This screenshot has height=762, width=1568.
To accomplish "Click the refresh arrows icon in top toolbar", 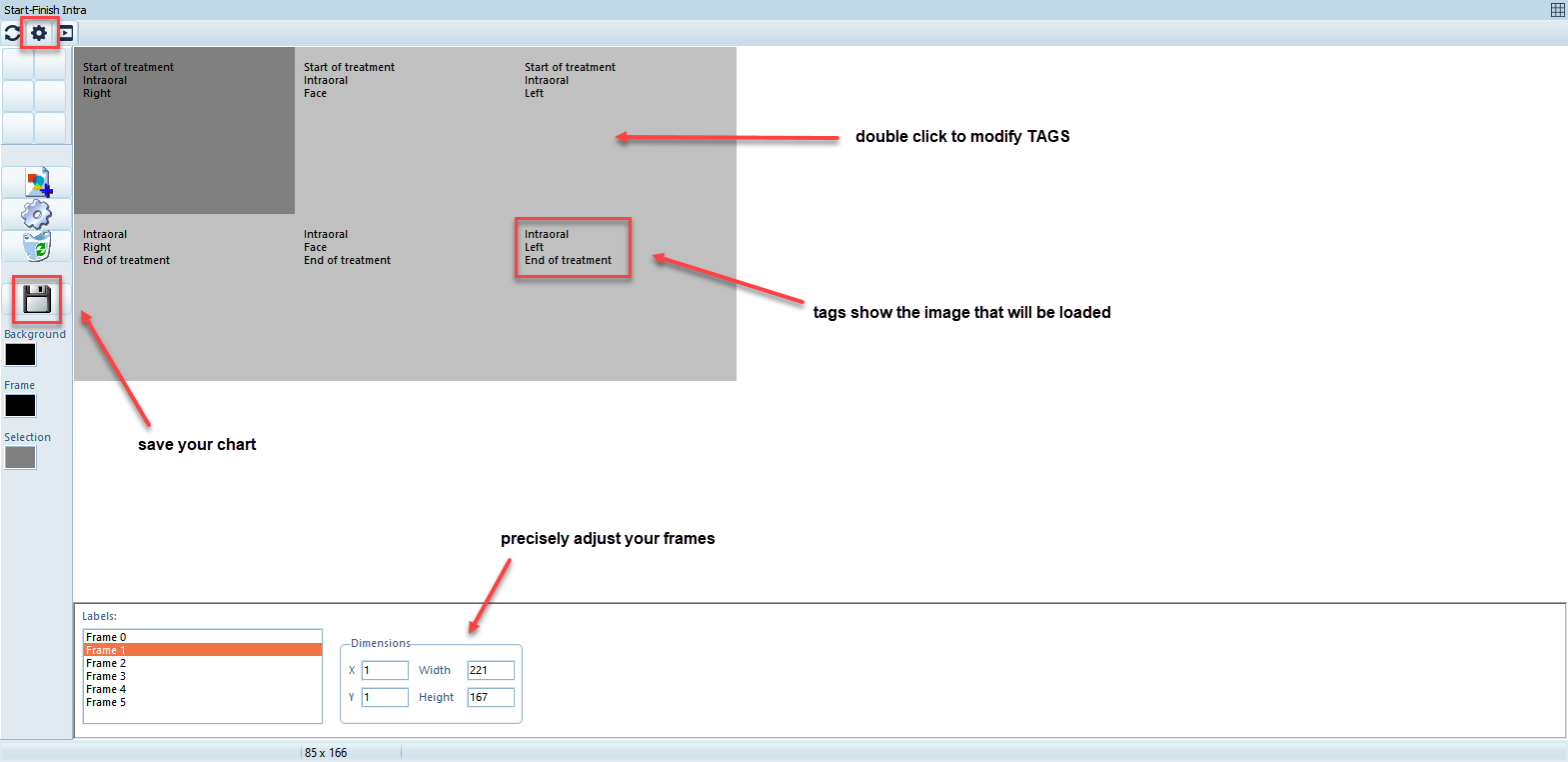I will [12, 33].
